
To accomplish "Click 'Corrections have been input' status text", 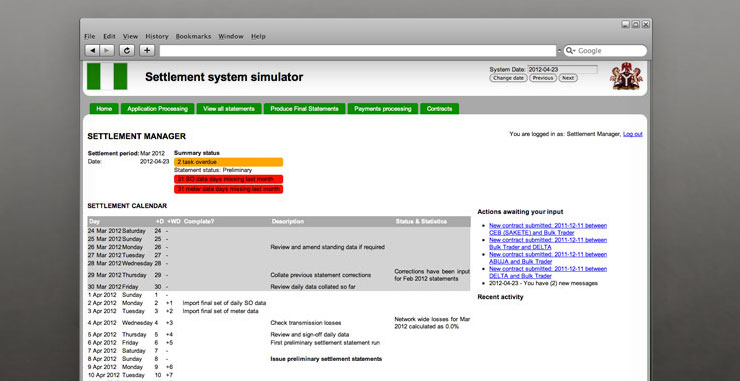I will [x=432, y=275].
